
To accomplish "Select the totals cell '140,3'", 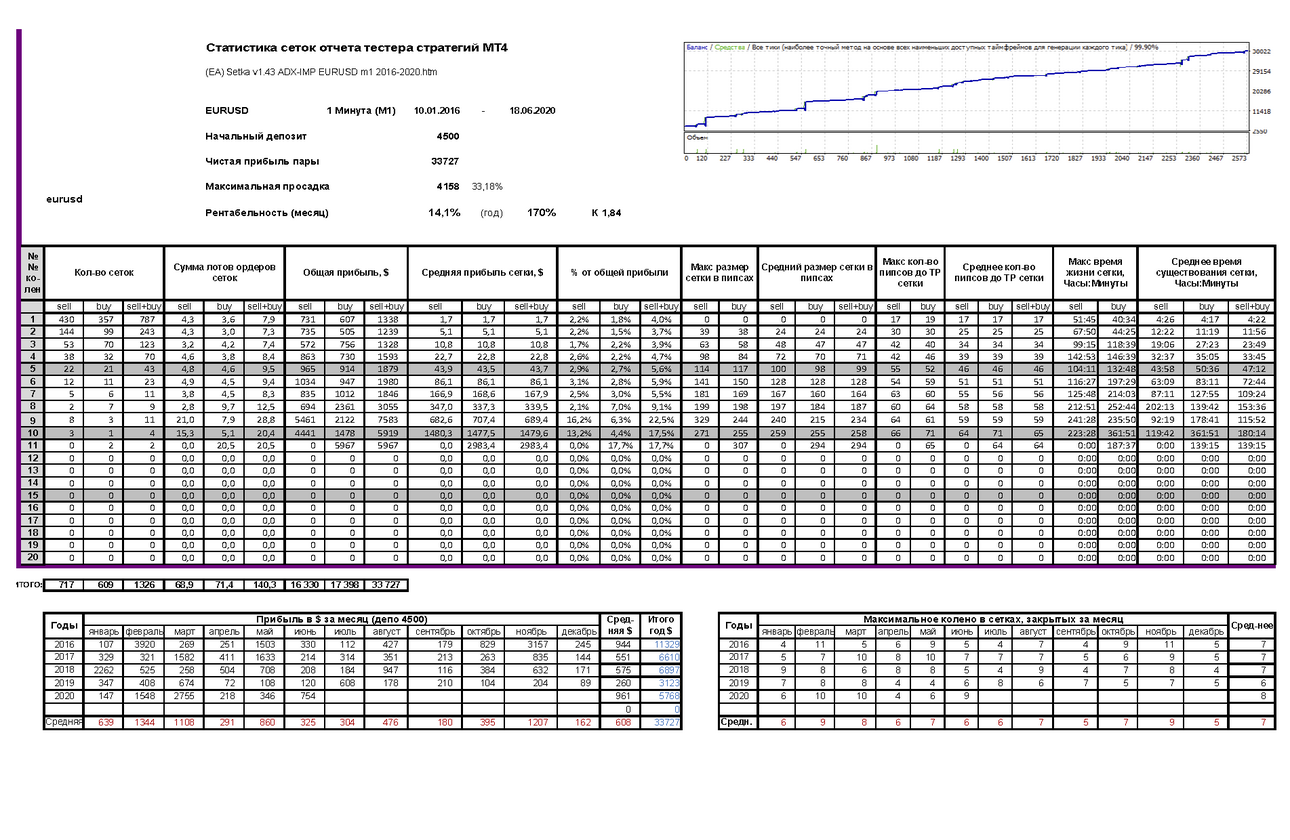I will point(264,583).
